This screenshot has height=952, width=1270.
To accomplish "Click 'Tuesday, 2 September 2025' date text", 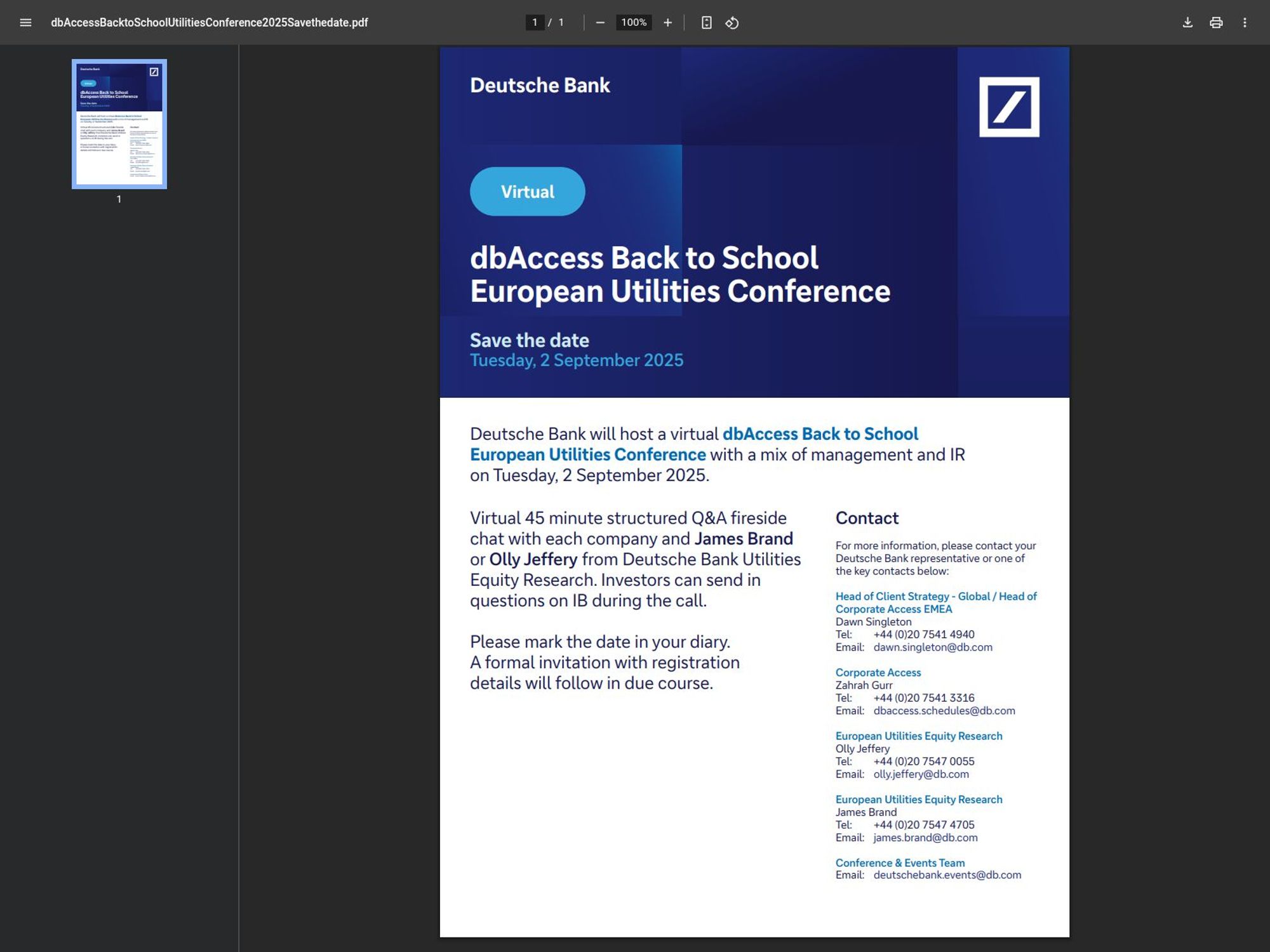I will 577,360.
